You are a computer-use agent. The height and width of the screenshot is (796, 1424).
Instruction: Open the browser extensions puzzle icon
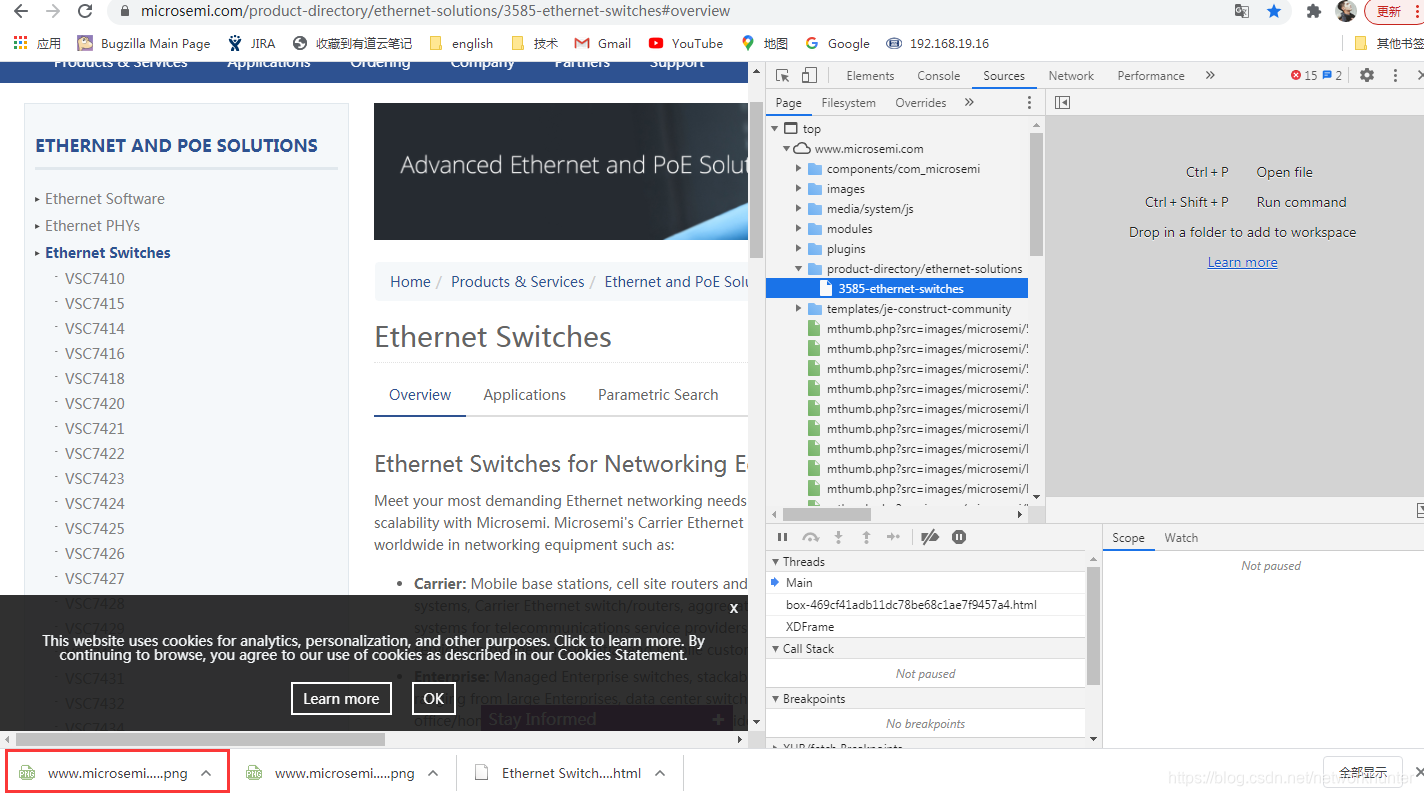point(1314,11)
